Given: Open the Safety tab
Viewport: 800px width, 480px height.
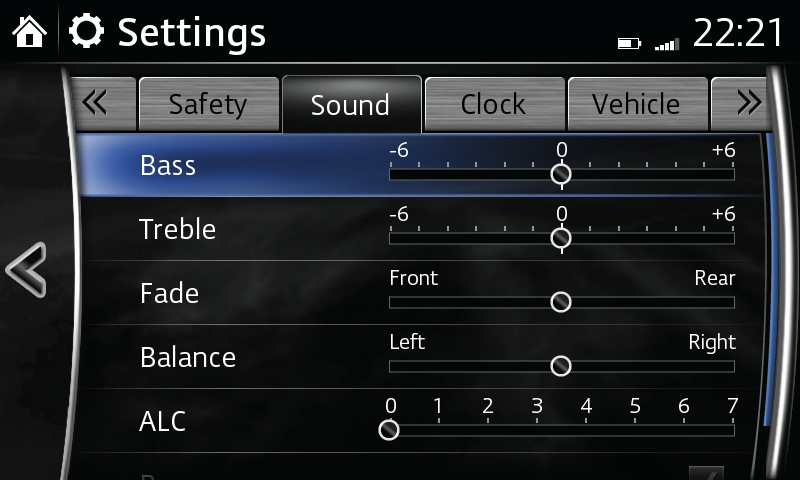Looking at the screenshot, I should (207, 104).
